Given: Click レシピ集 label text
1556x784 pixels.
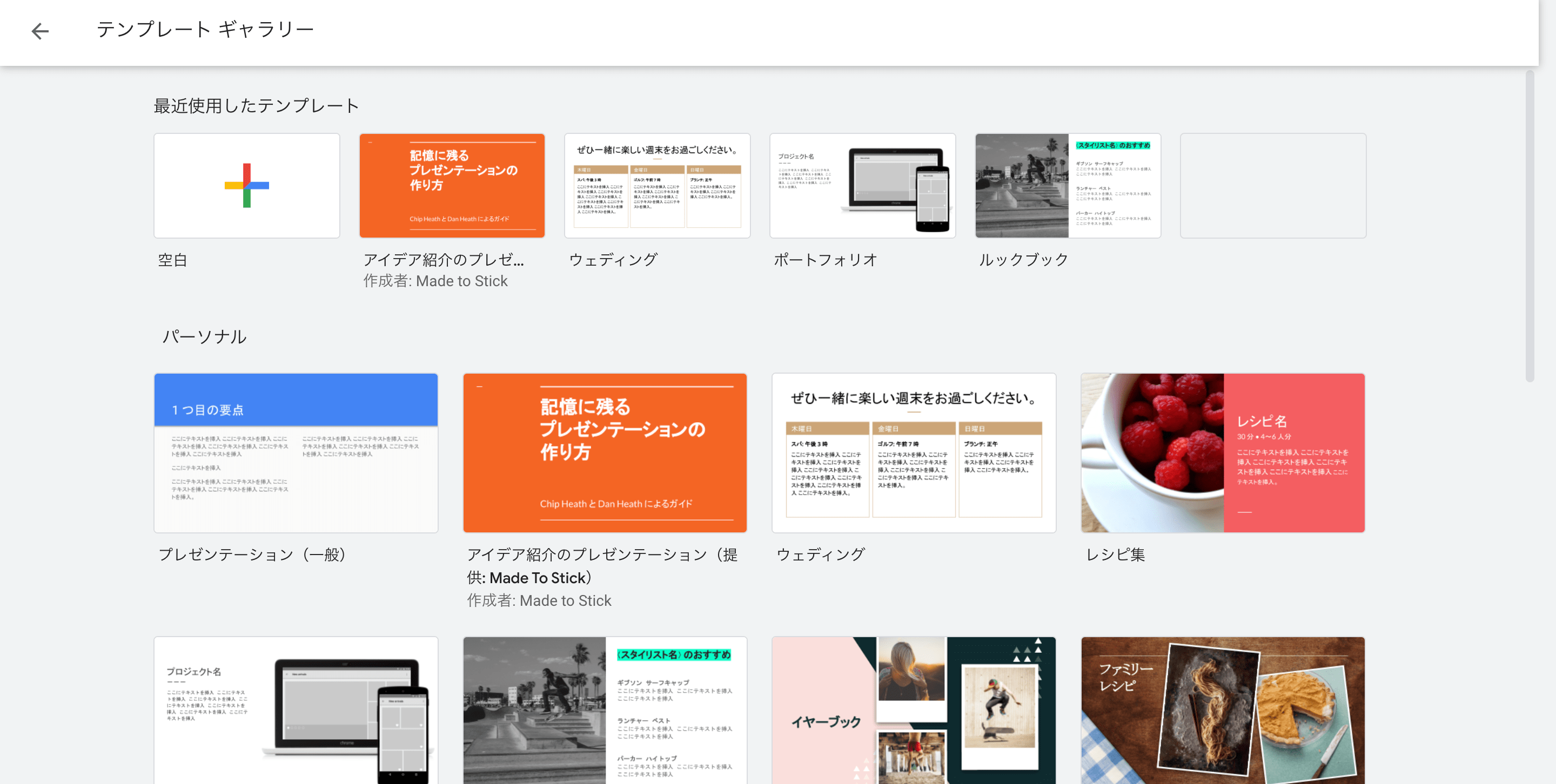Looking at the screenshot, I should pos(1115,554).
